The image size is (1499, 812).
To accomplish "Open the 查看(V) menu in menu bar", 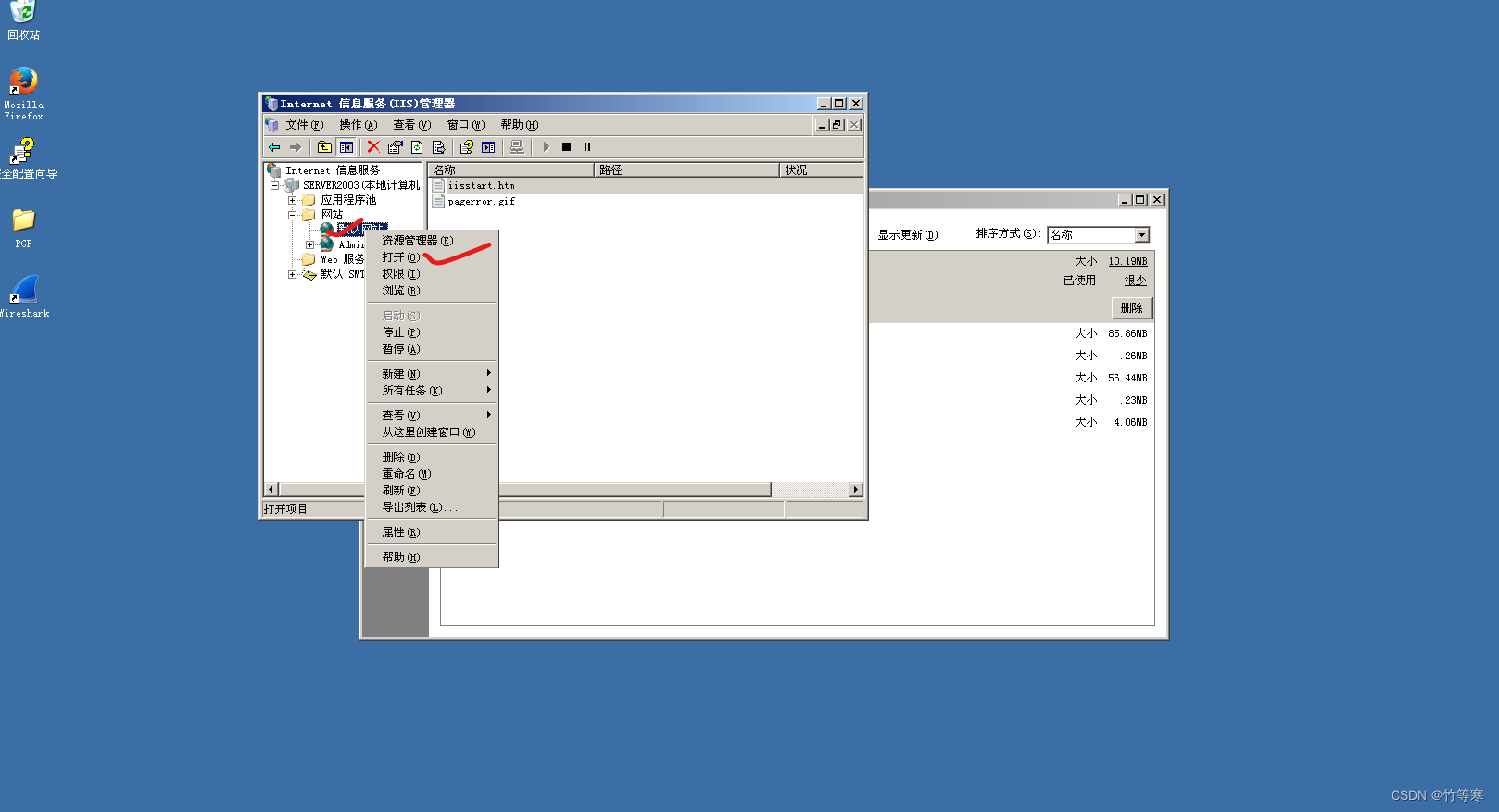I will (x=412, y=125).
